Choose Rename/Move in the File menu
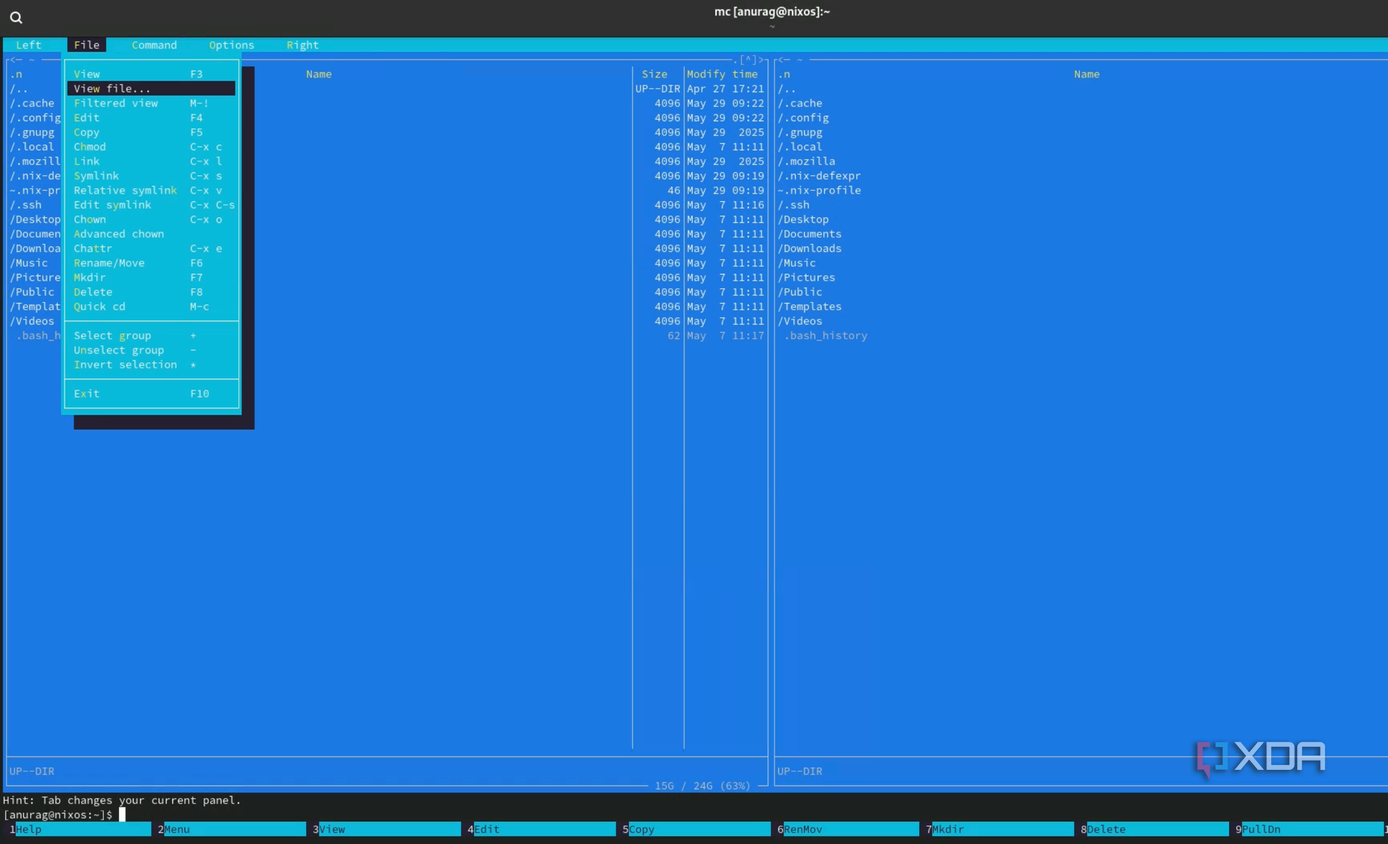Image resolution: width=1388 pixels, height=844 pixels. 151,263
